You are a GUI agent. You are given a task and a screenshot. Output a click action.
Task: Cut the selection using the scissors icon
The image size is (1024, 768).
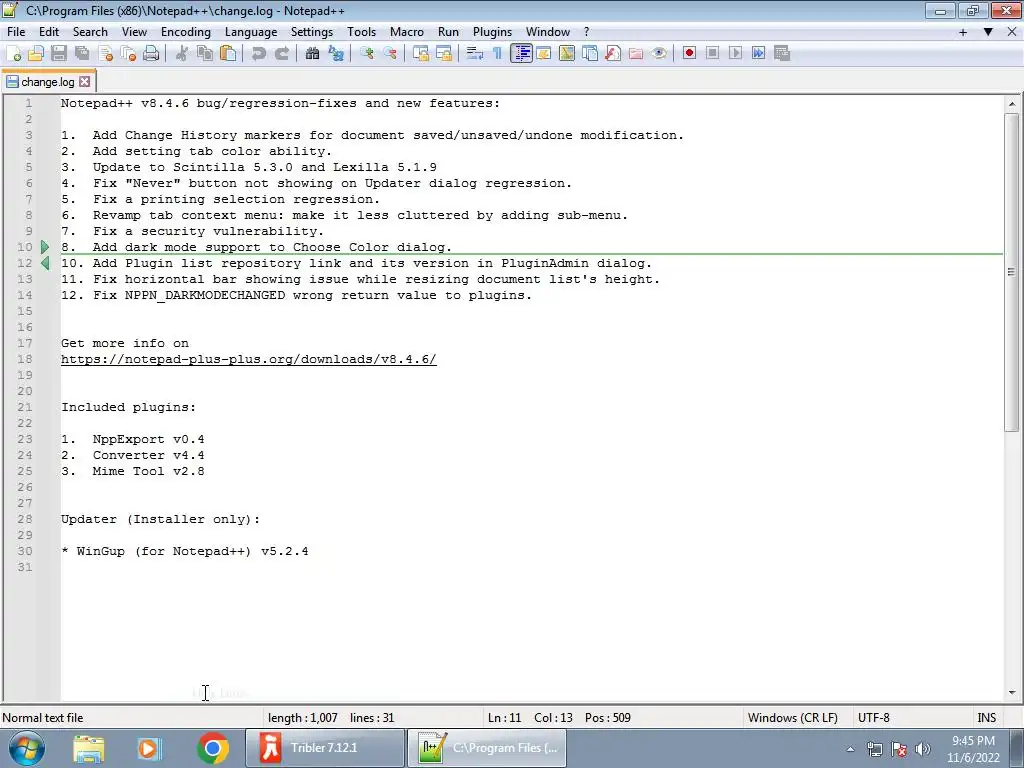[182, 54]
